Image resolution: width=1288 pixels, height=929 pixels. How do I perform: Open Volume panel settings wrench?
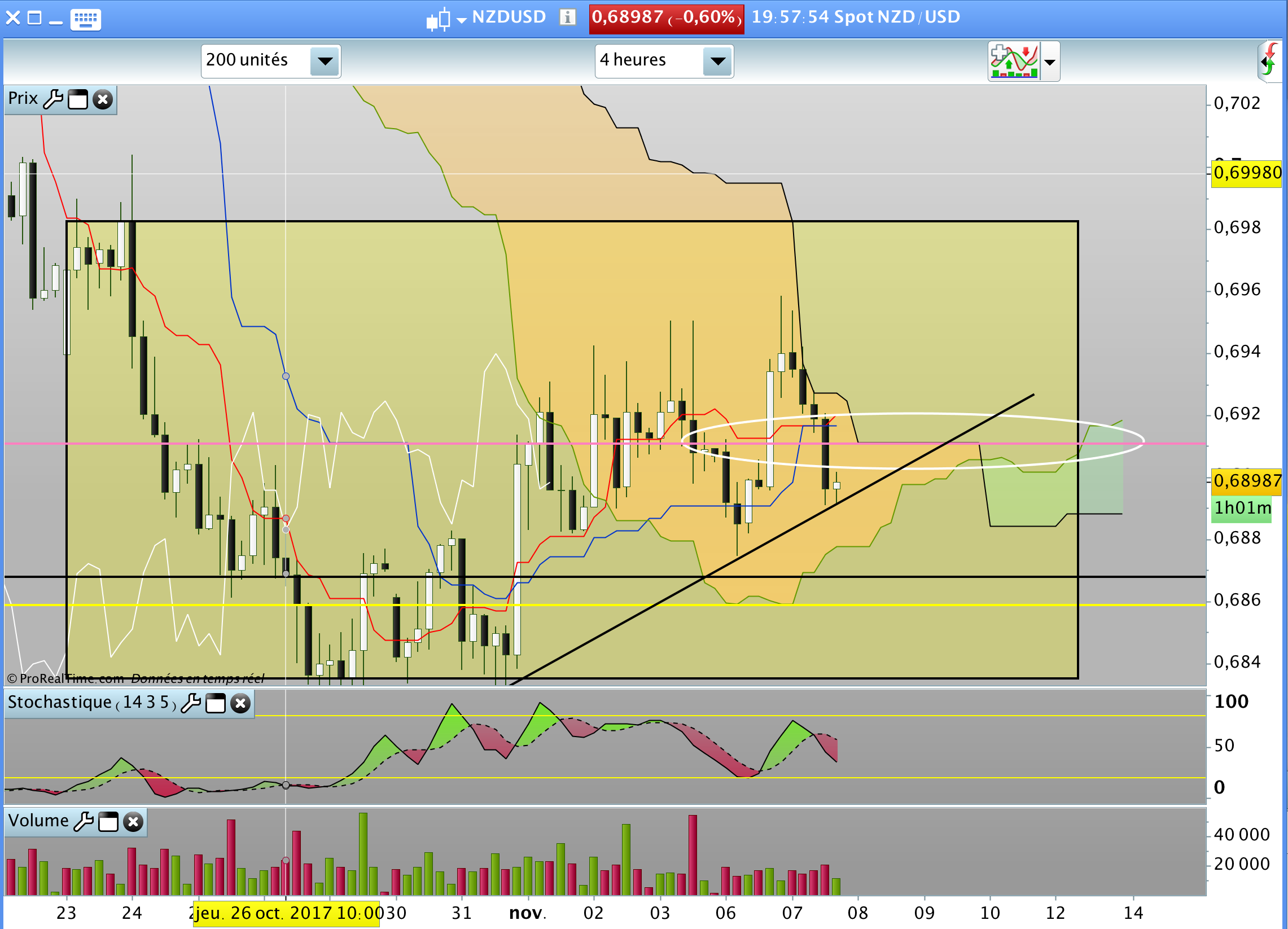point(84,822)
